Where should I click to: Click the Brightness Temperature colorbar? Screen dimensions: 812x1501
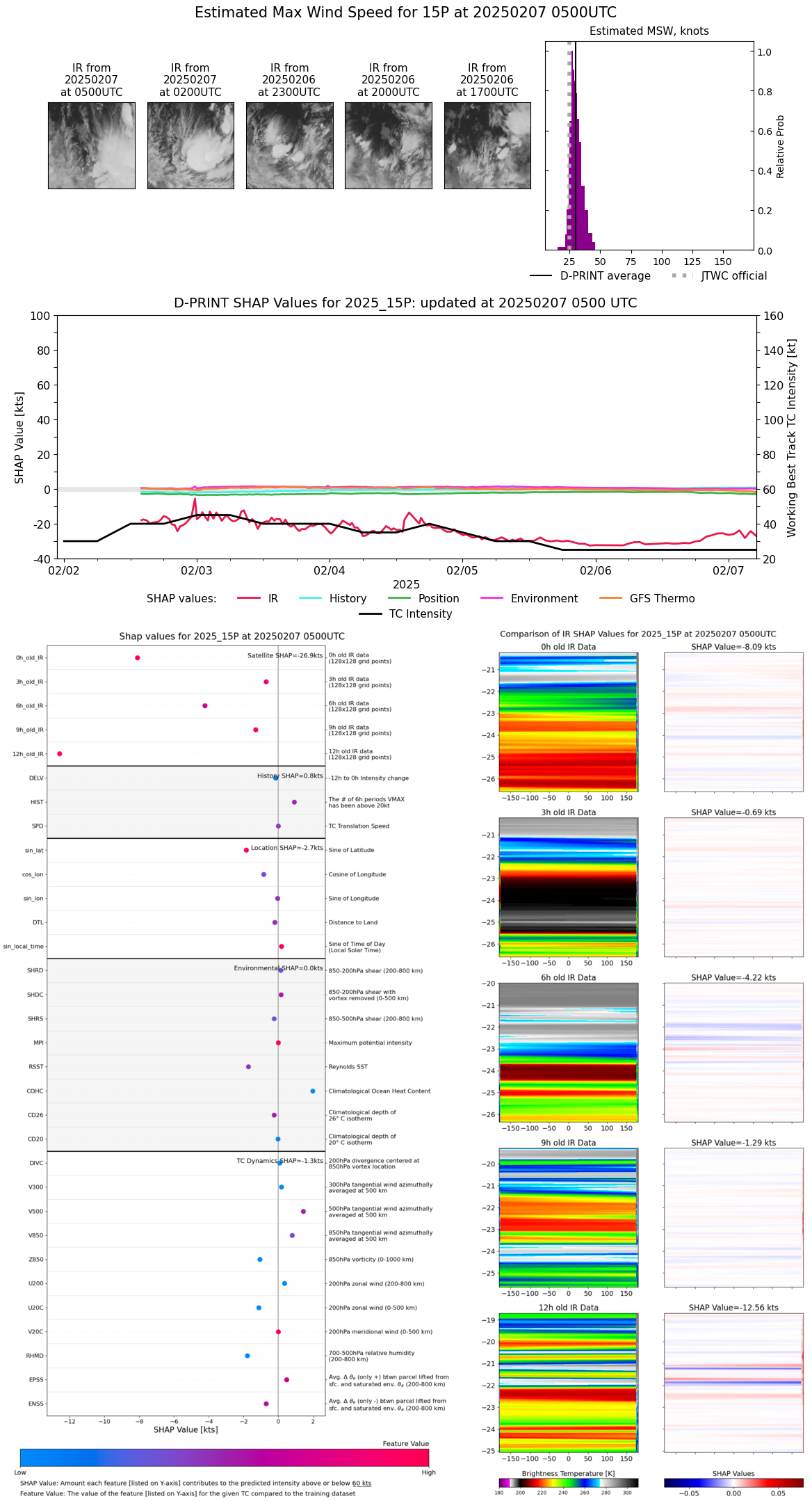tap(568, 1482)
